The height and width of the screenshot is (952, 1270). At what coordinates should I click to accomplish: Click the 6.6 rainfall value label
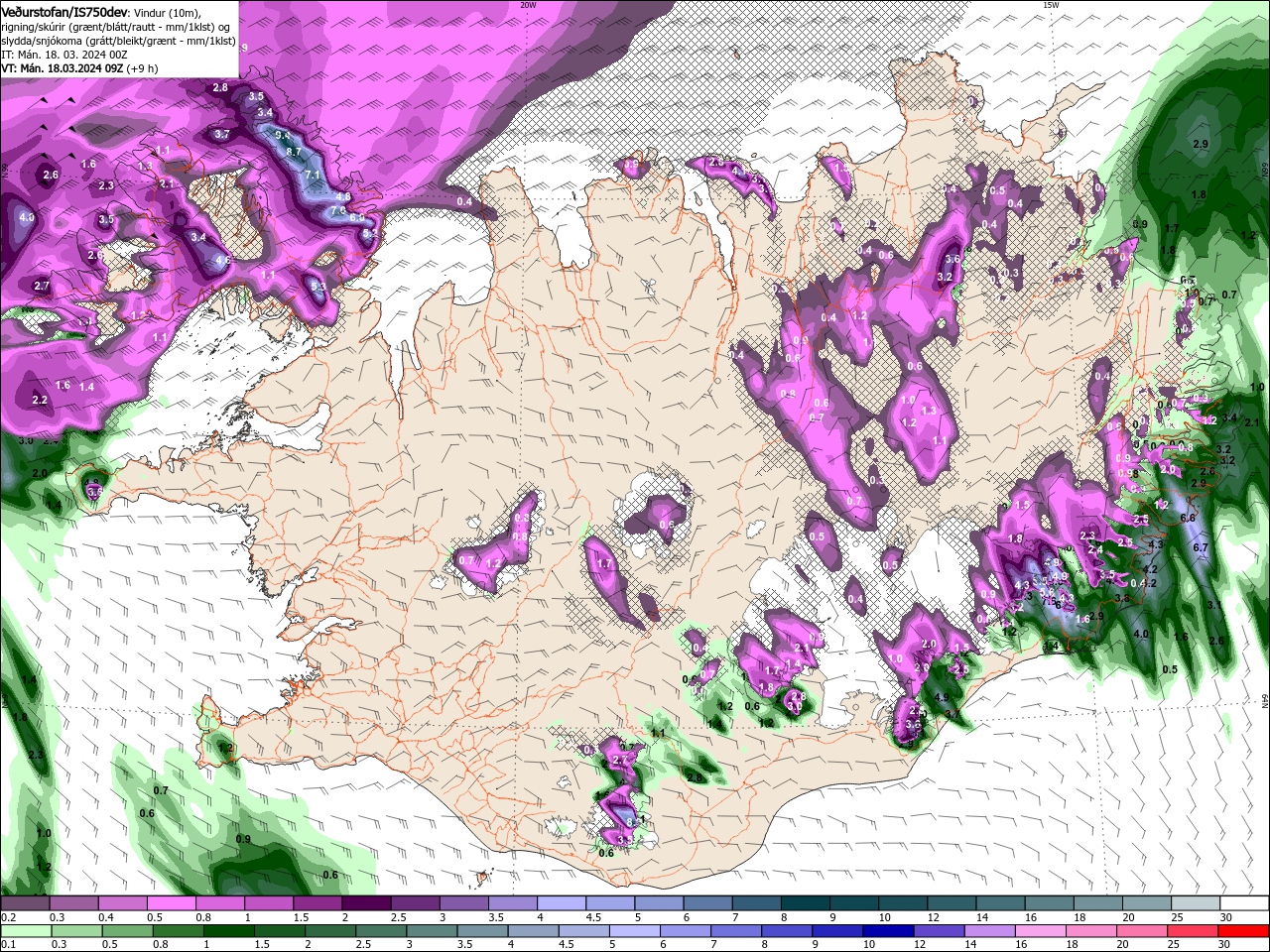tap(1188, 518)
